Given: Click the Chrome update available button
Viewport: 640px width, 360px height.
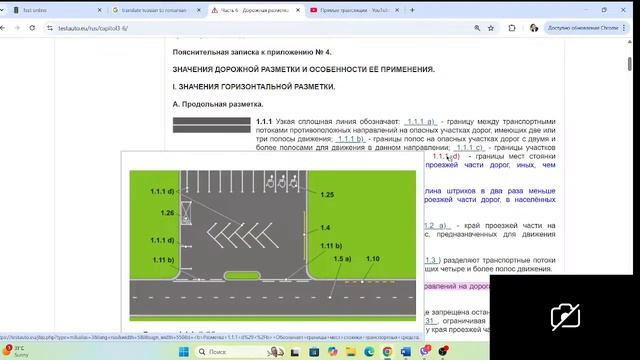Looking at the screenshot, I should point(582,28).
